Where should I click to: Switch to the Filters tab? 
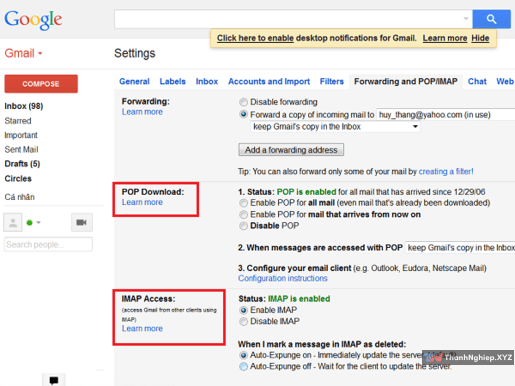click(332, 81)
